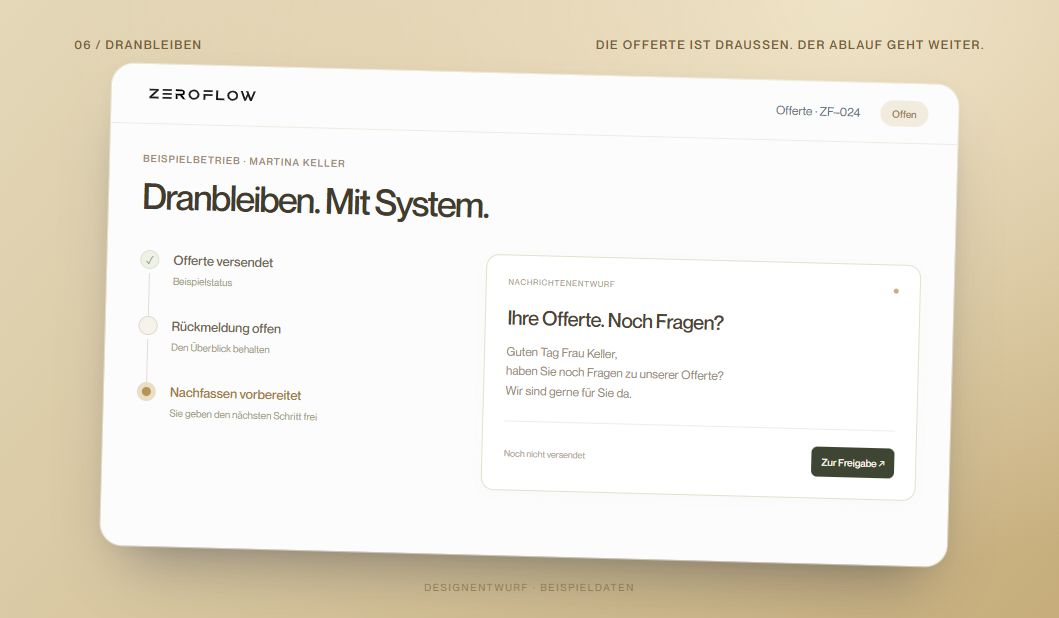Click the Zur Freigabe button

pyautogui.click(x=852, y=463)
